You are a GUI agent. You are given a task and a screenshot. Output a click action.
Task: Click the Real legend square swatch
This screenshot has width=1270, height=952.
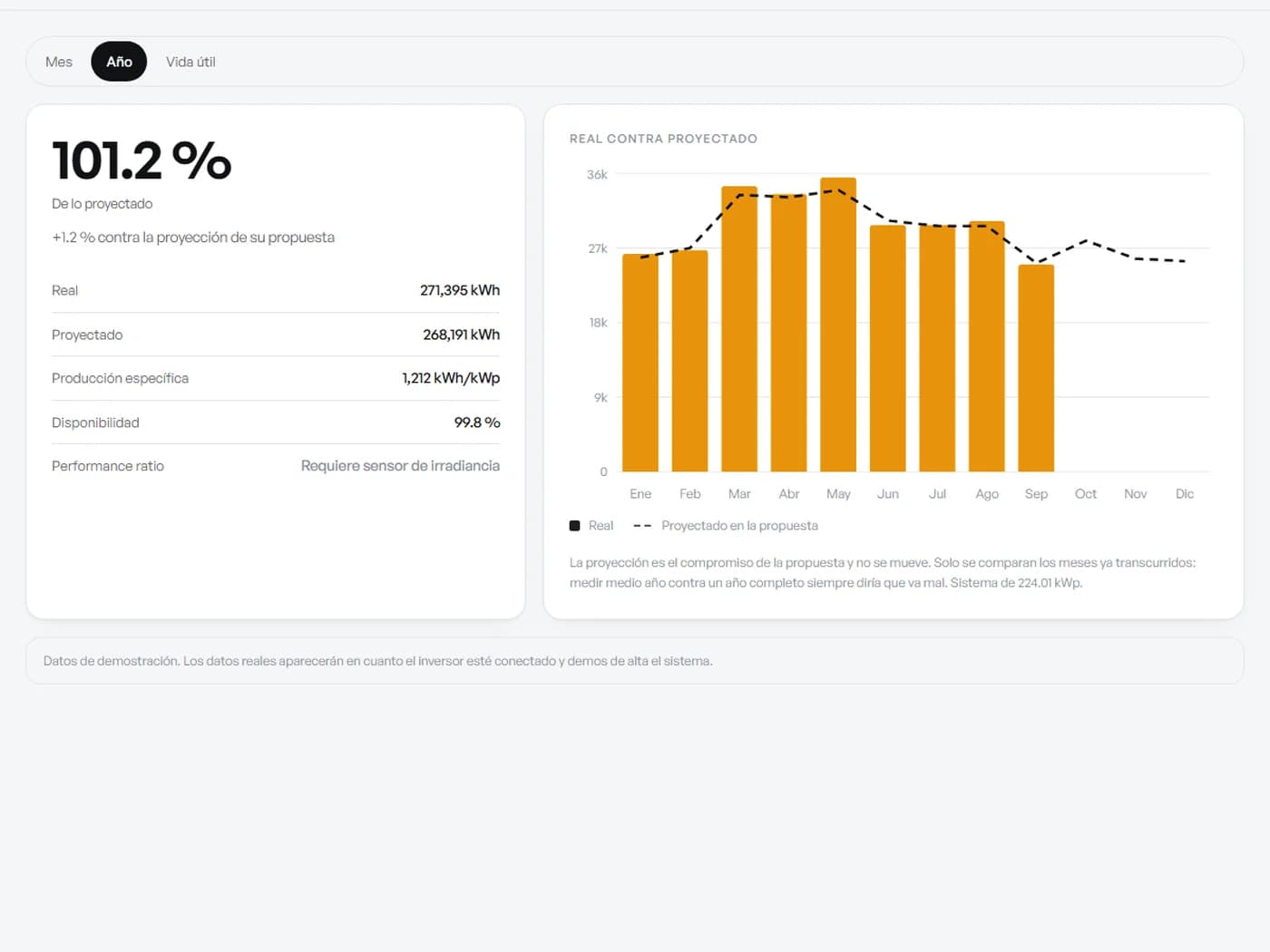click(574, 526)
